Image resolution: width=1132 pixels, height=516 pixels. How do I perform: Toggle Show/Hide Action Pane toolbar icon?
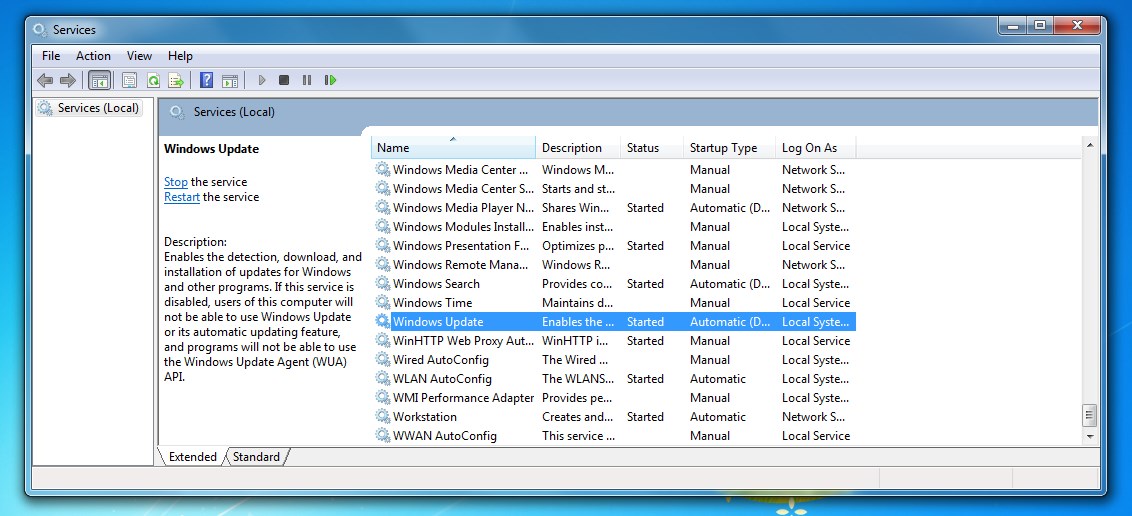click(x=230, y=80)
